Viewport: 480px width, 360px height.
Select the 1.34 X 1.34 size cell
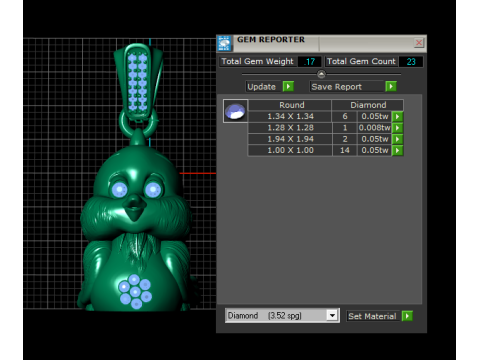click(x=290, y=116)
